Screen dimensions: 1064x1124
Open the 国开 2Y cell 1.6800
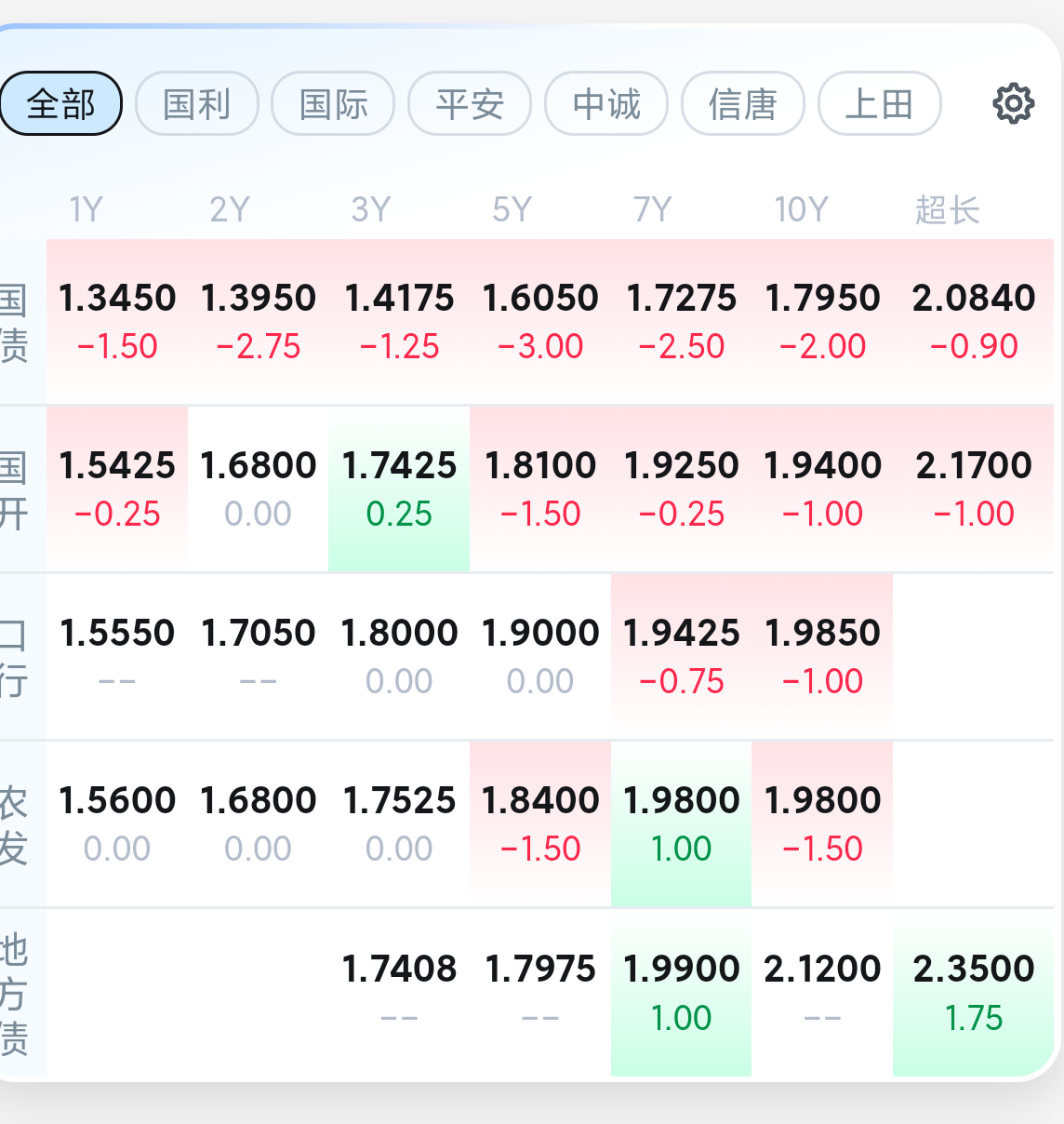pos(259,488)
